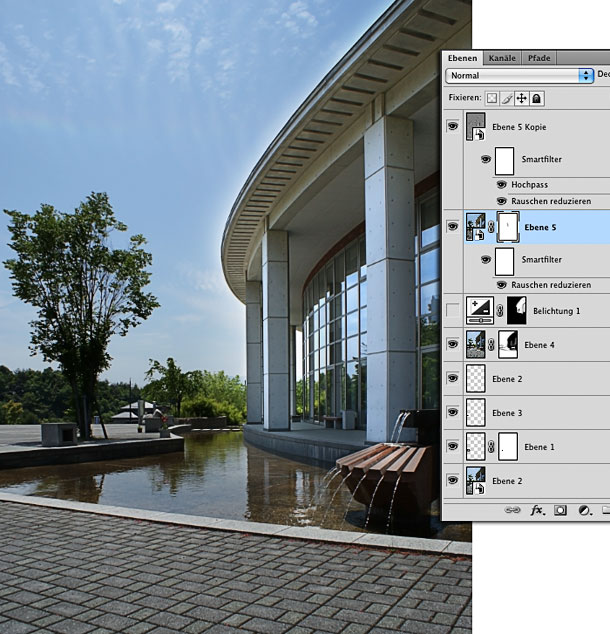Select the Ebene 5 Kopie Smartfilter mask
The height and width of the screenshot is (634, 610).
tap(504, 161)
